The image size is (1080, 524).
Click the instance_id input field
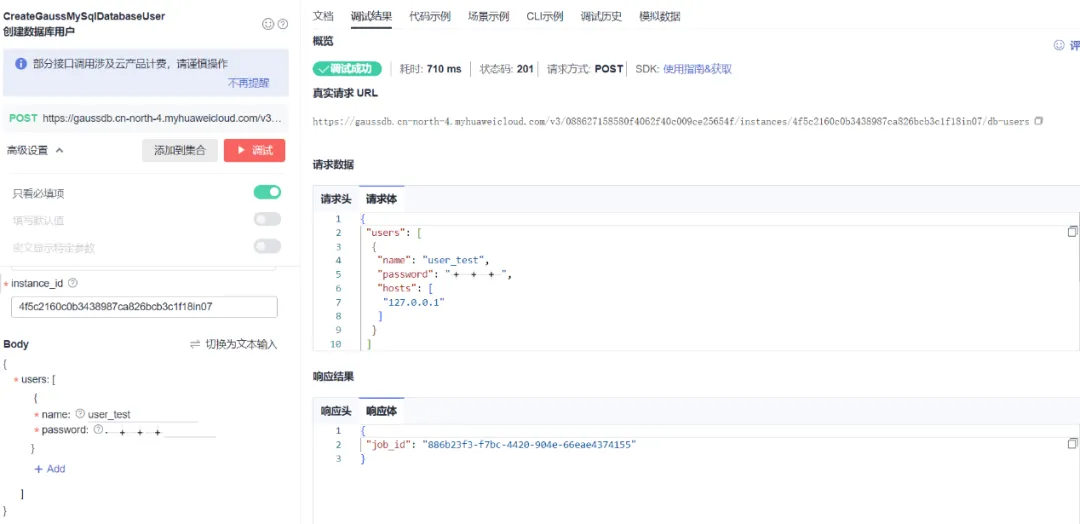pyautogui.click(x=145, y=307)
